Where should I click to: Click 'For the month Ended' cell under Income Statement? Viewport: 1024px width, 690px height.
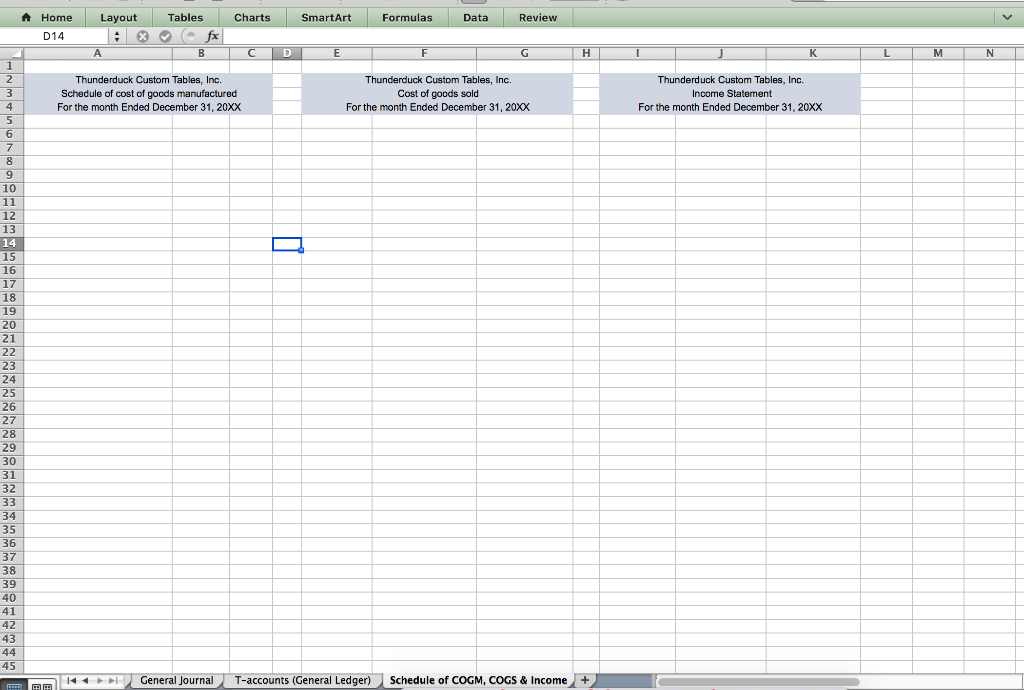coord(730,107)
